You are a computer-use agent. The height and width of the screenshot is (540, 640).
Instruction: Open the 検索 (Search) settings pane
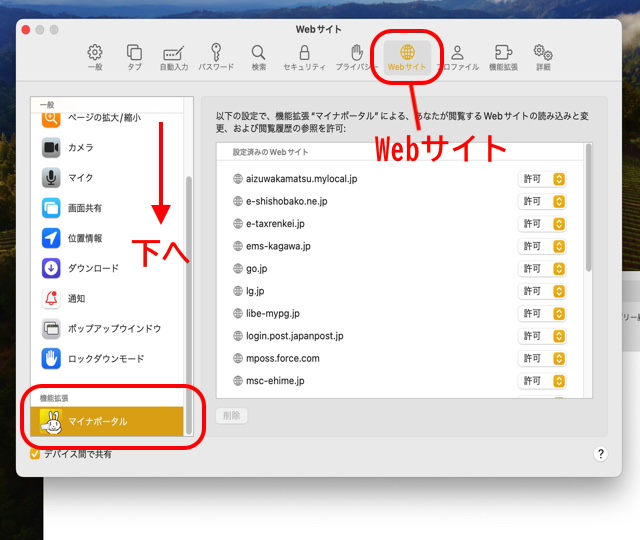click(258, 57)
